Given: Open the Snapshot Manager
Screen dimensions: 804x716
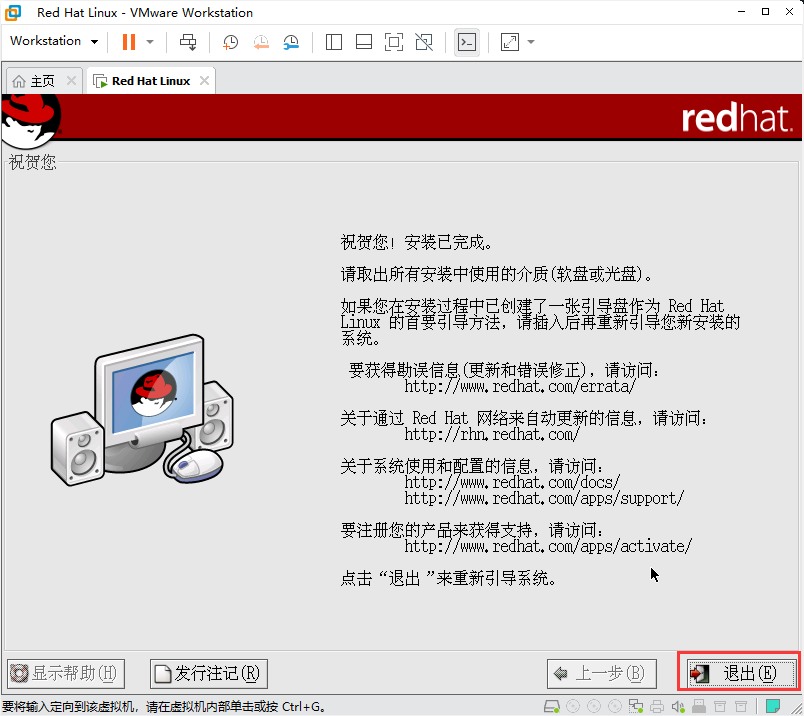Looking at the screenshot, I should 292,41.
